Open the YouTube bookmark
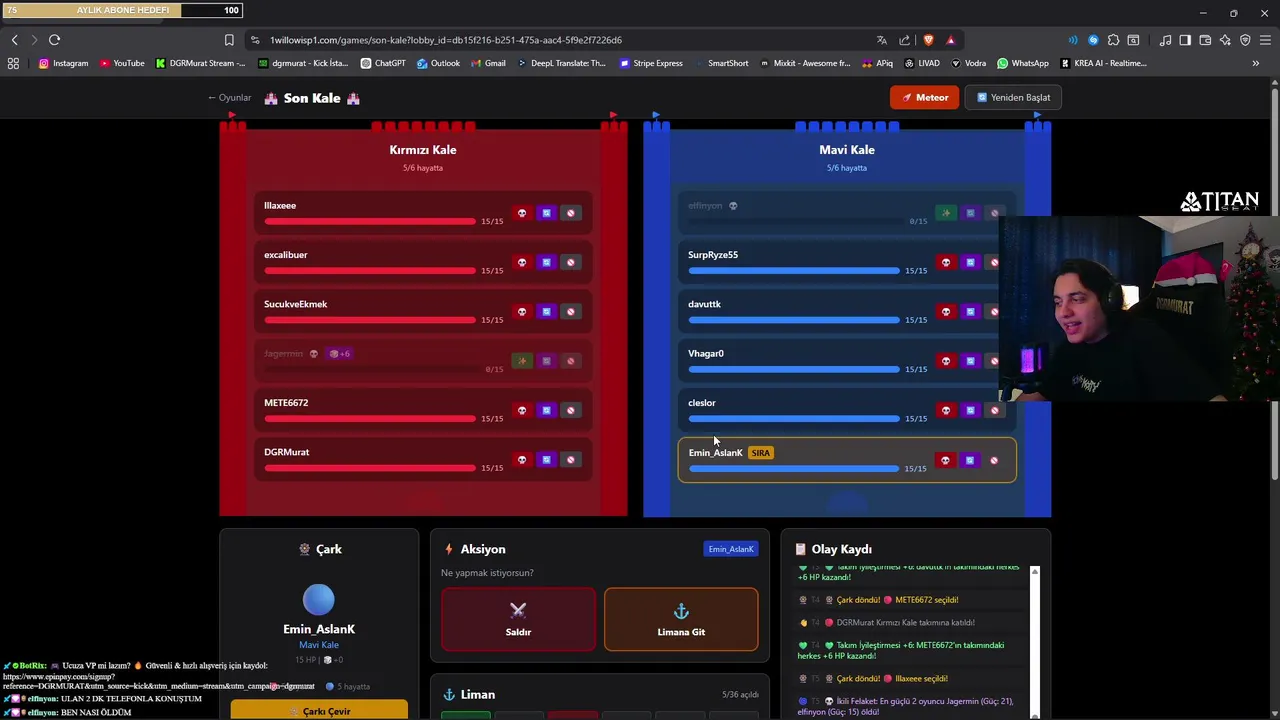The width and height of the screenshot is (1280, 720). coord(122,63)
